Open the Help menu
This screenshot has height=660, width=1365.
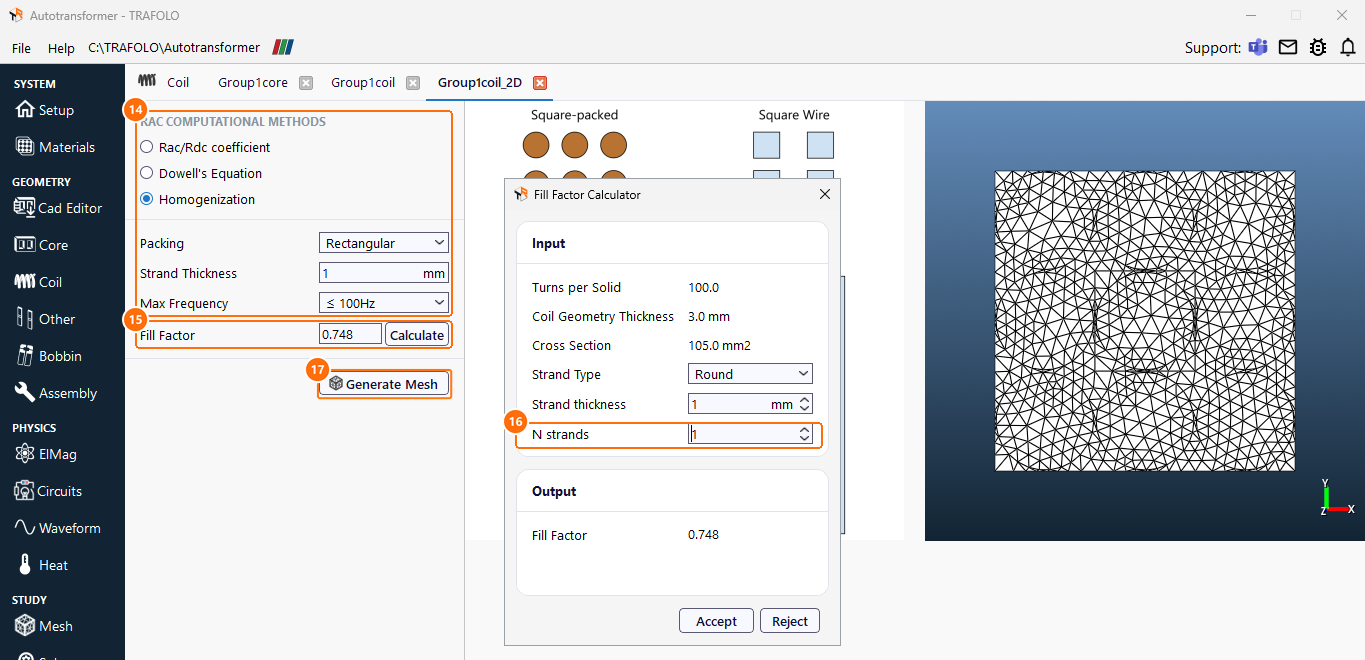[x=61, y=48]
